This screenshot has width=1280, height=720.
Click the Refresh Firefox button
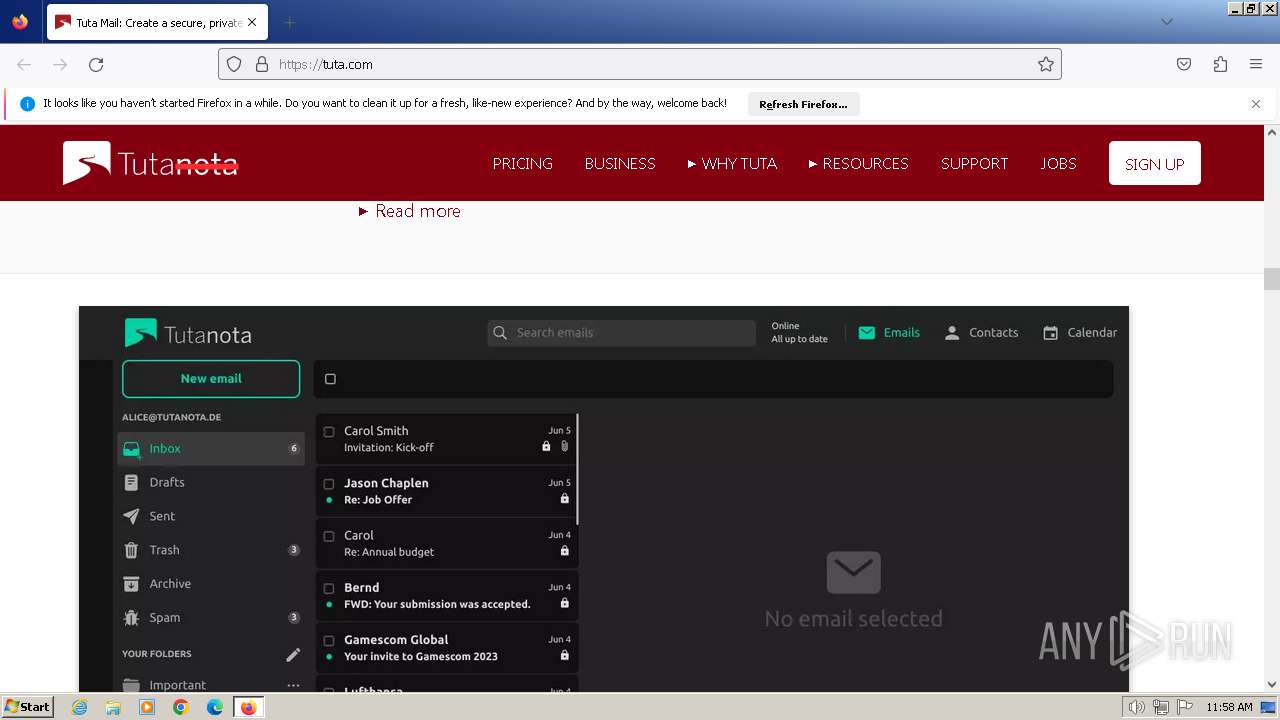coord(803,104)
